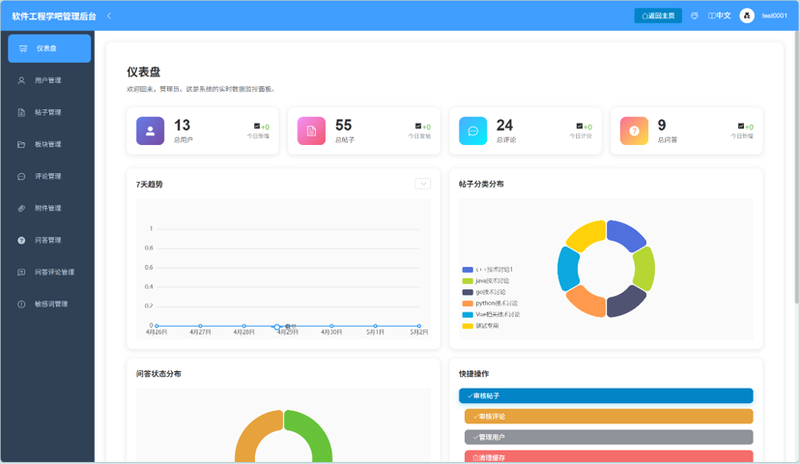Toggle the java技术讨论 legend swatch

pyautogui.click(x=467, y=281)
